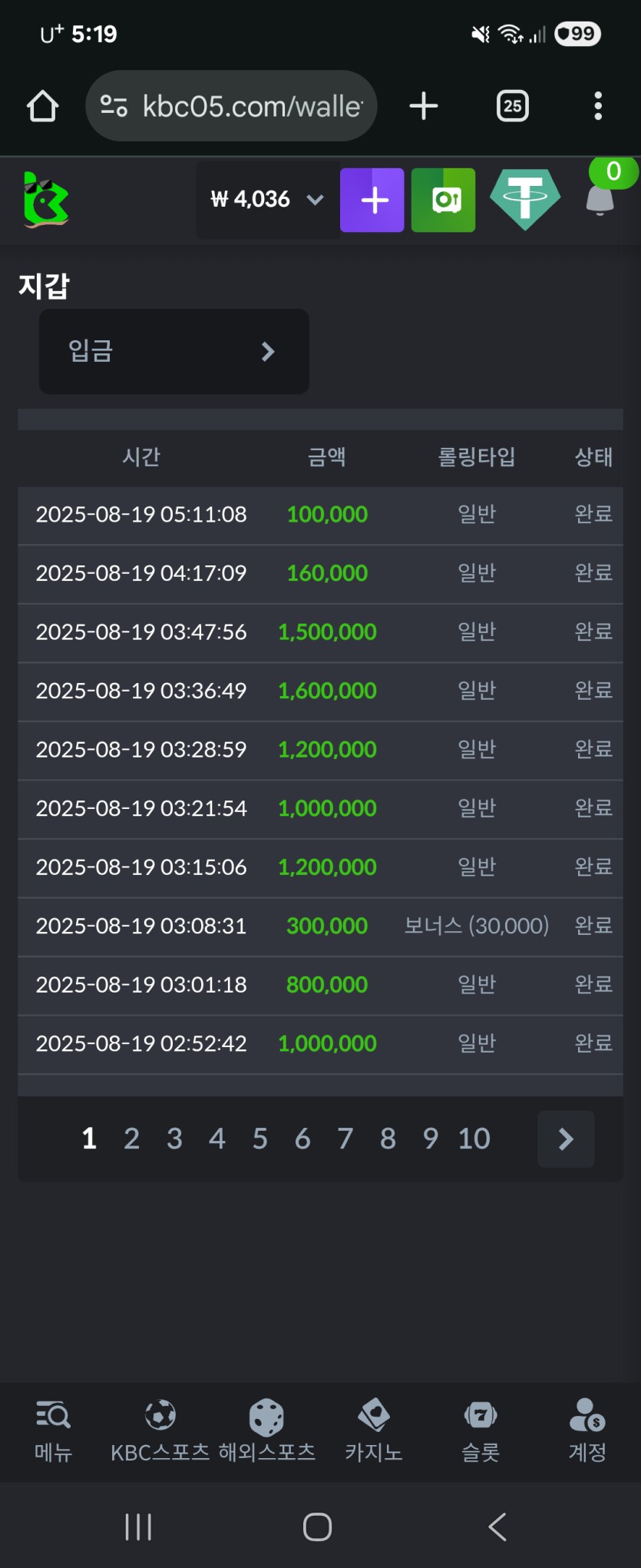The height and width of the screenshot is (1568, 641).
Task: Open the 슬롯 tab
Action: [x=481, y=1430]
